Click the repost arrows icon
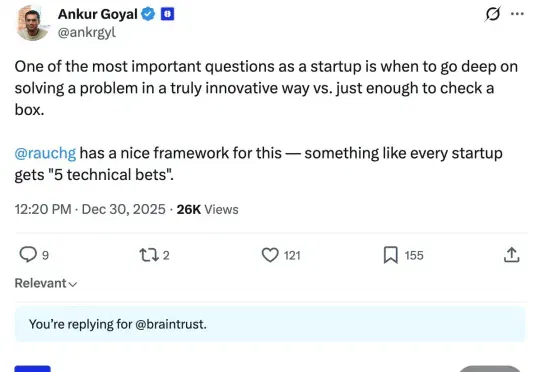Viewport: 540px width, 372px height. click(x=149, y=255)
